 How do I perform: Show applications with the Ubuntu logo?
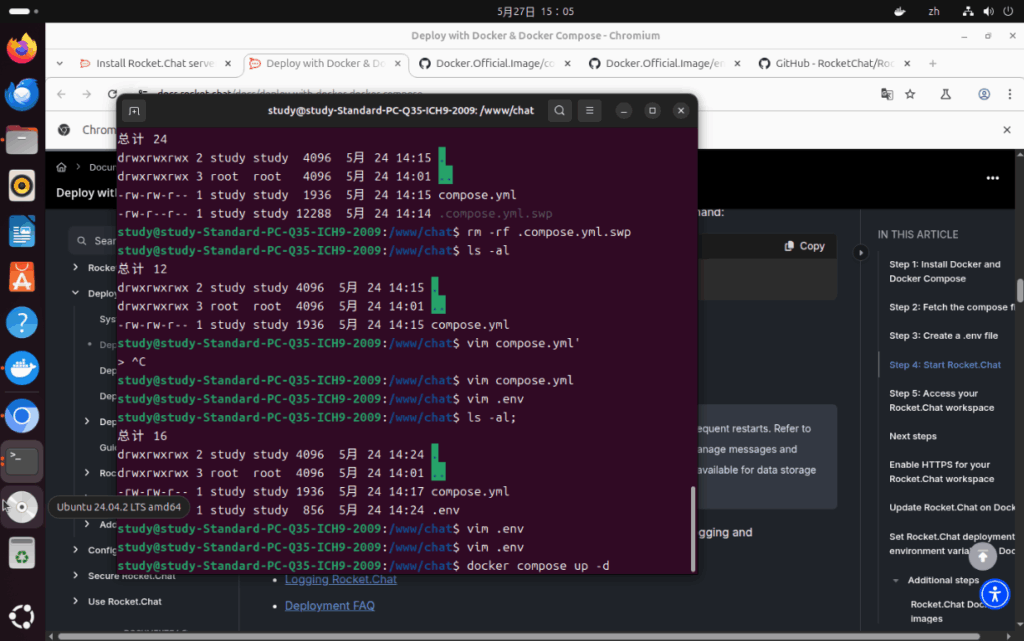click(x=22, y=616)
